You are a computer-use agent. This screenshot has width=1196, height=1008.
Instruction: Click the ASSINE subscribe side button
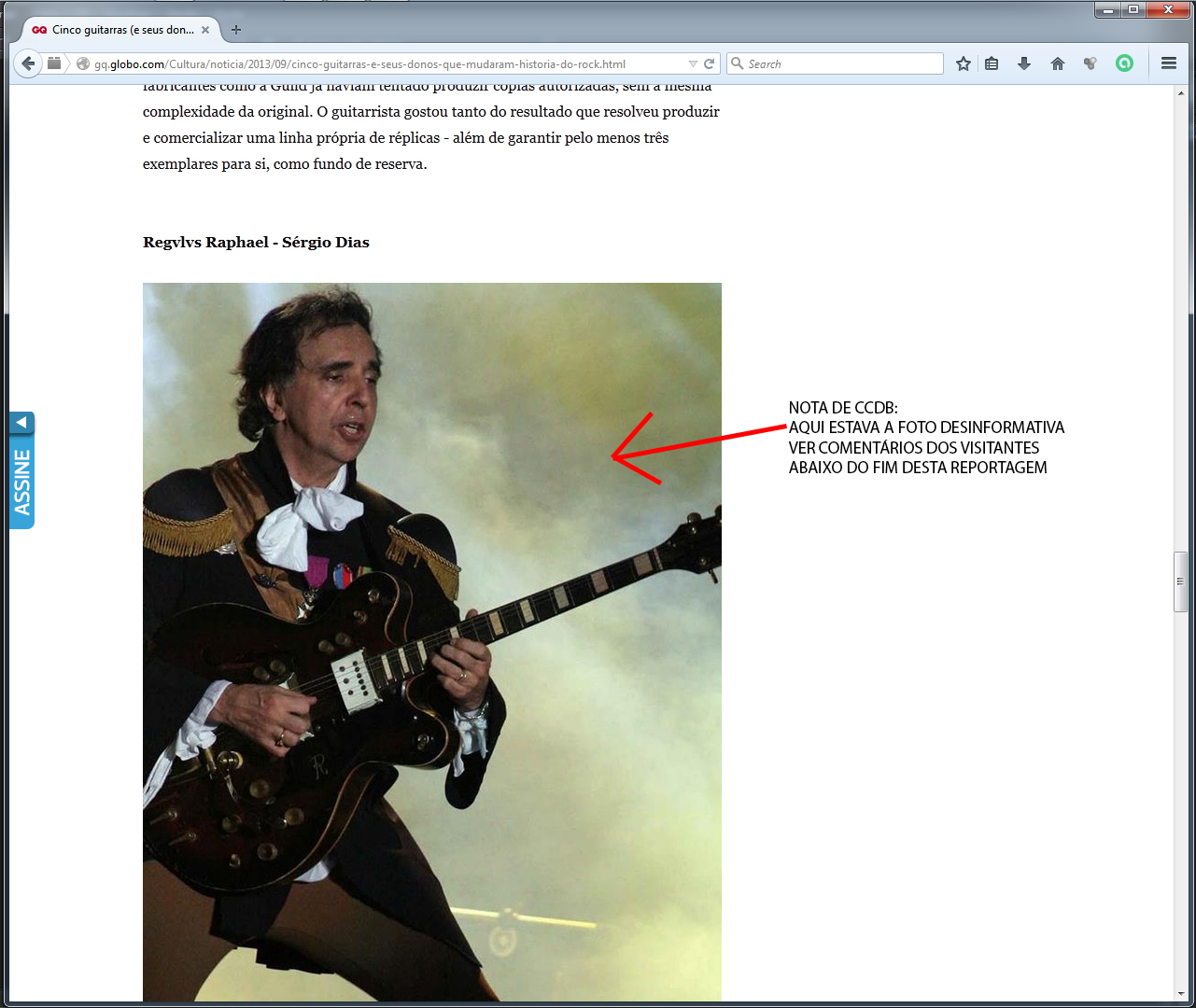[x=21, y=482]
